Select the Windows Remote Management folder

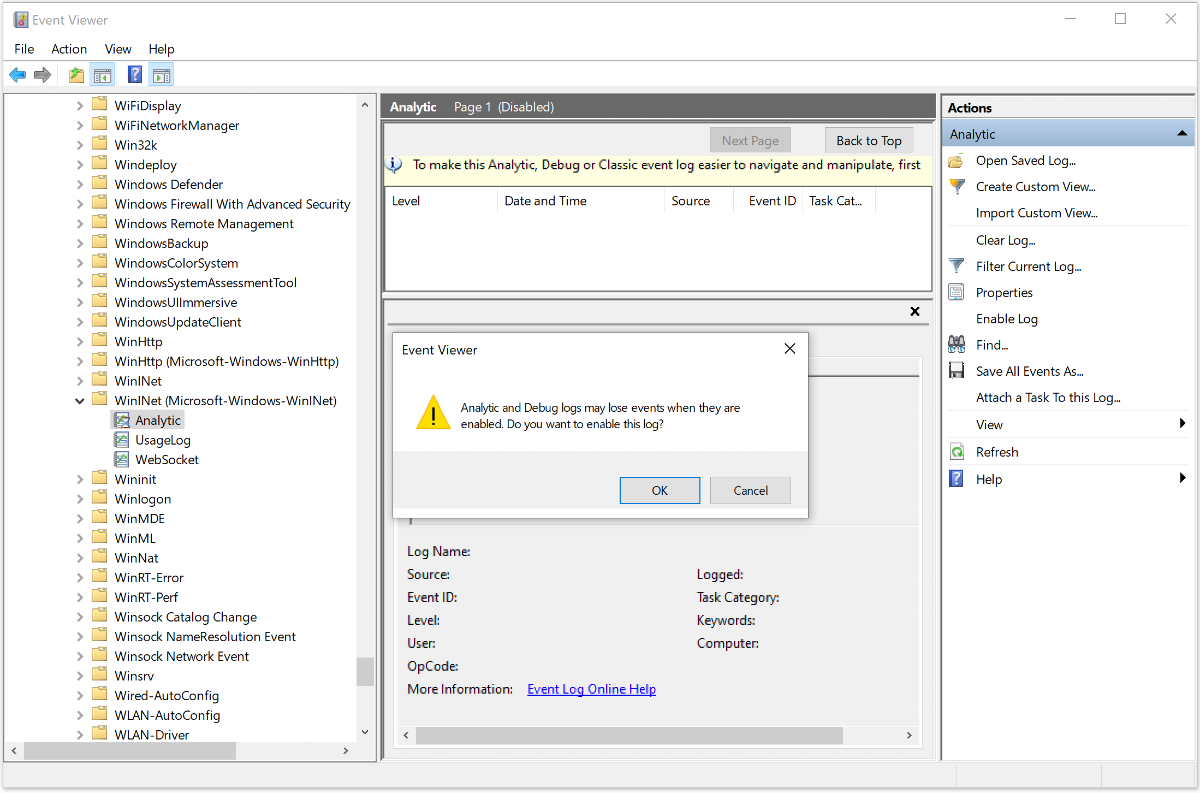tap(204, 224)
